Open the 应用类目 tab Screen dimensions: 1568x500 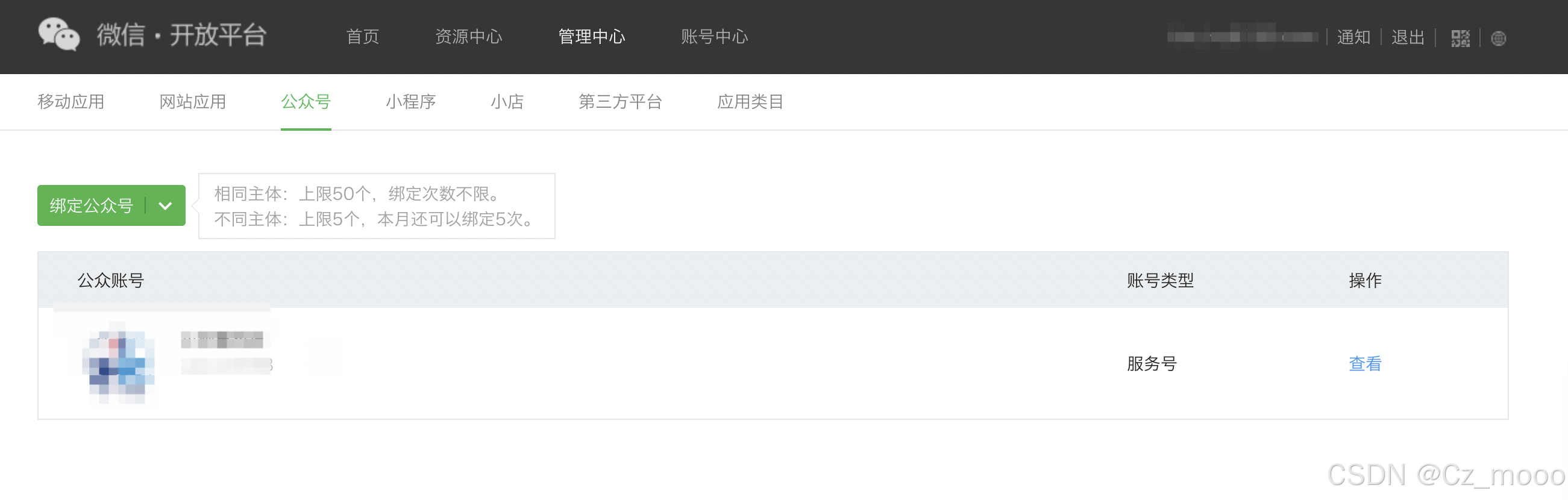tap(750, 102)
